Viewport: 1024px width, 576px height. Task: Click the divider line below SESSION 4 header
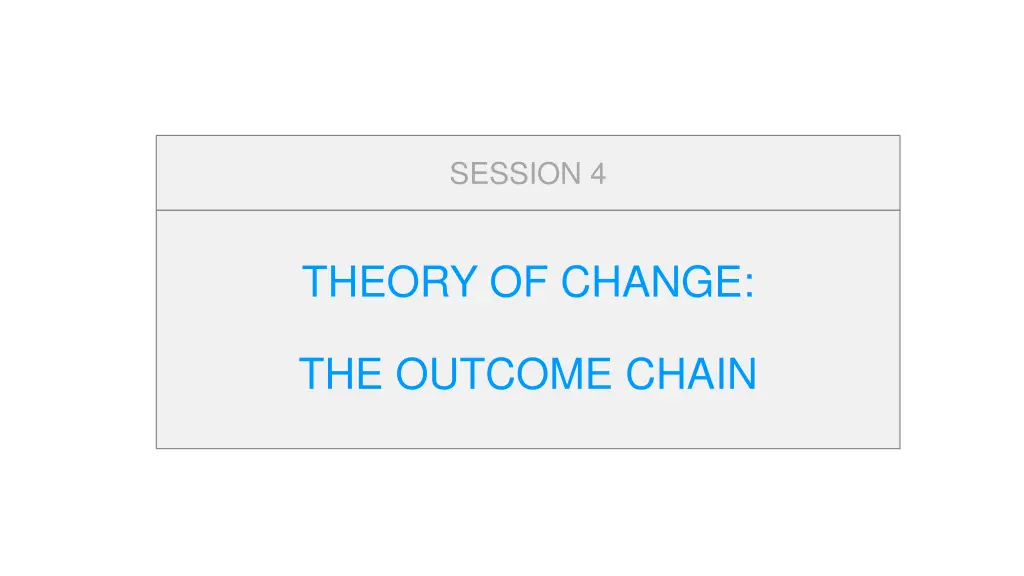(528, 210)
